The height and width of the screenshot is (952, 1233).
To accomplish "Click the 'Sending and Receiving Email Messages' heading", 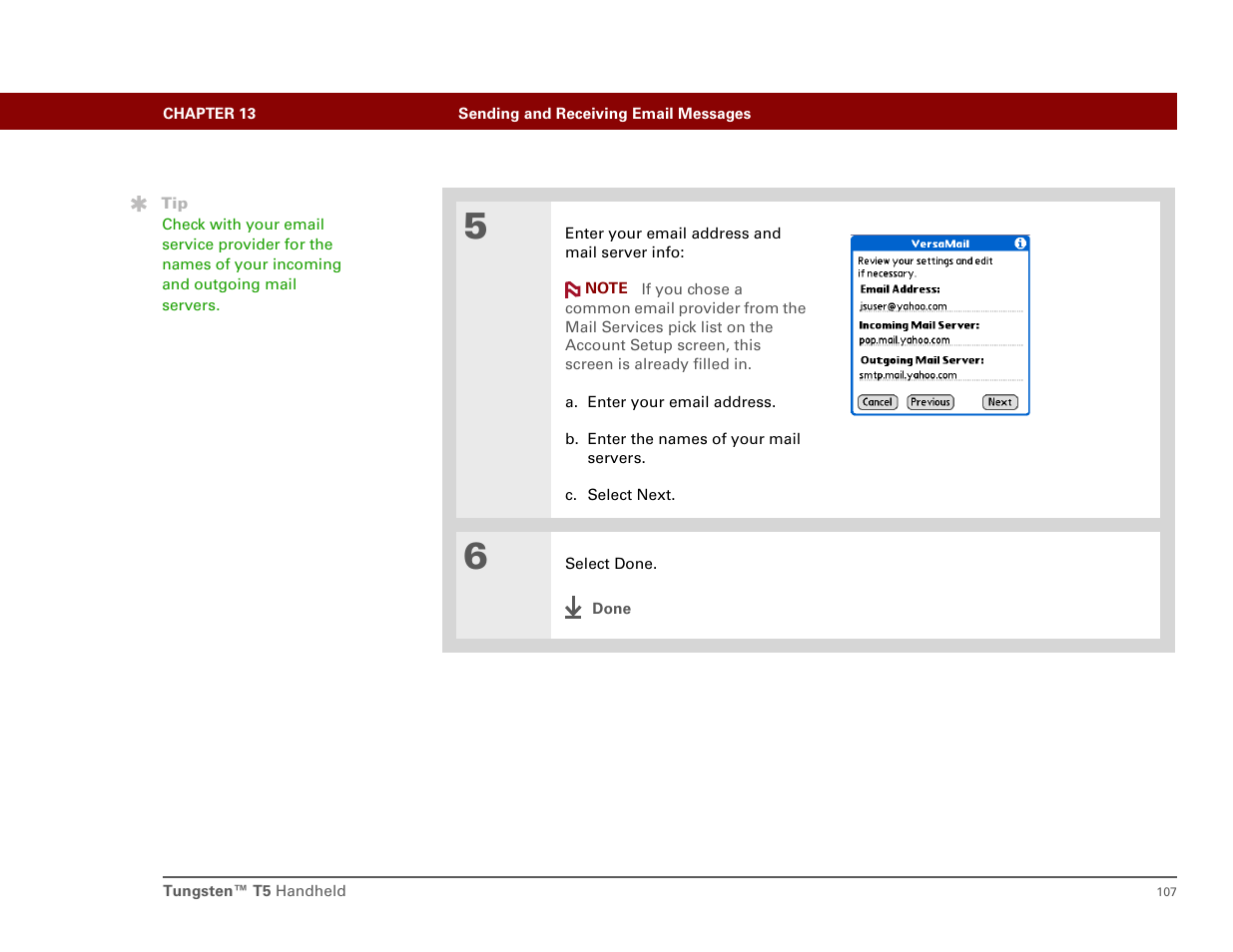I will coord(604,114).
